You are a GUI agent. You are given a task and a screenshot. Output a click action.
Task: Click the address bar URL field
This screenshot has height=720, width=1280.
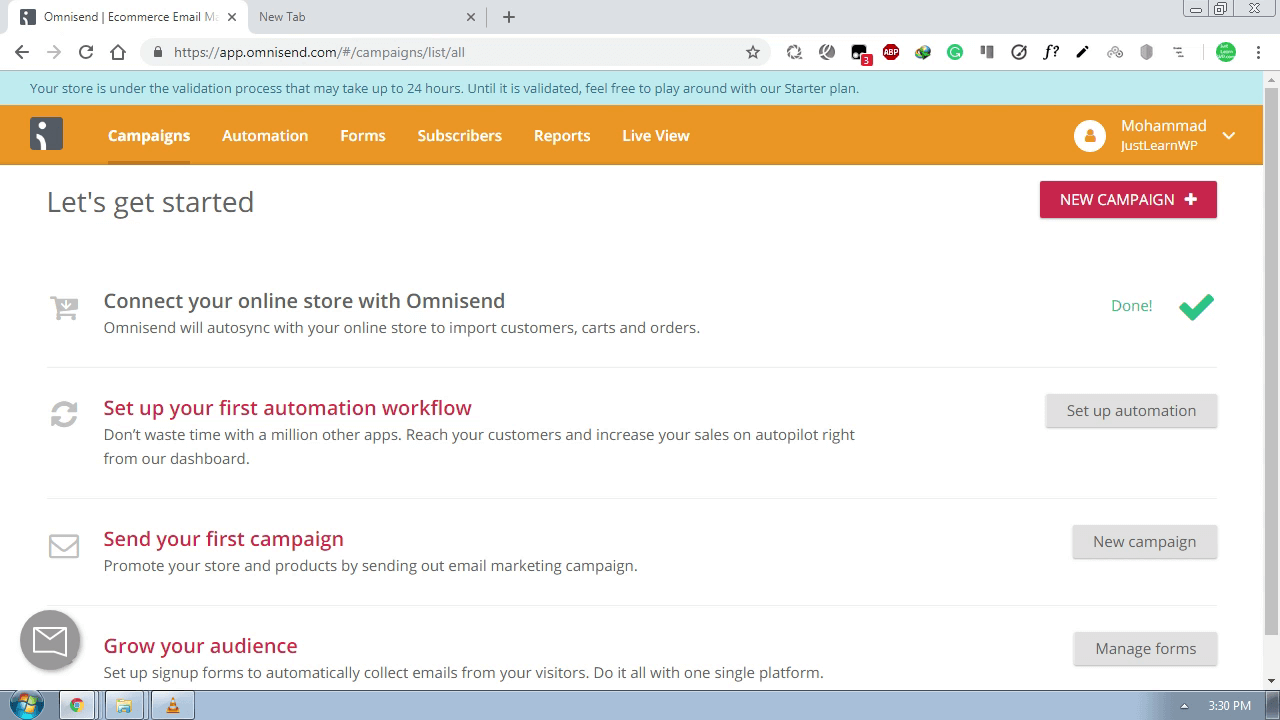tap(455, 52)
